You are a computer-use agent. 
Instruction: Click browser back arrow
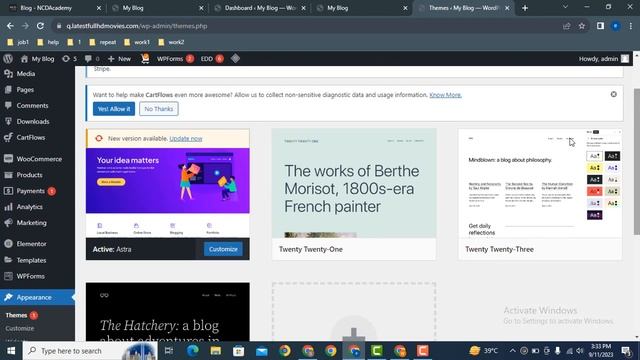10,26
